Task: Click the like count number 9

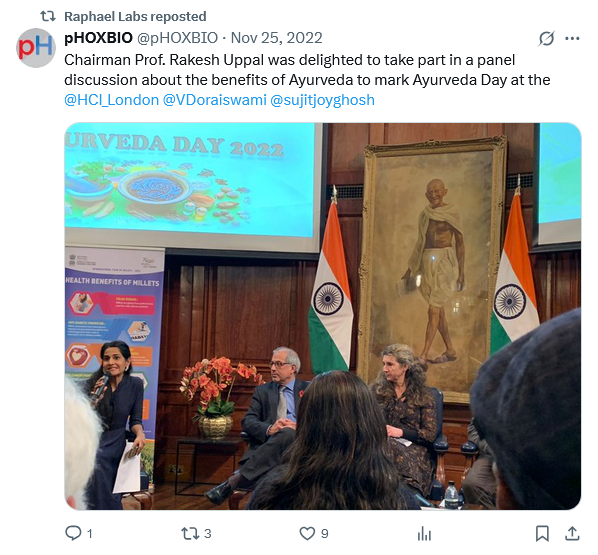Action: coord(325,534)
